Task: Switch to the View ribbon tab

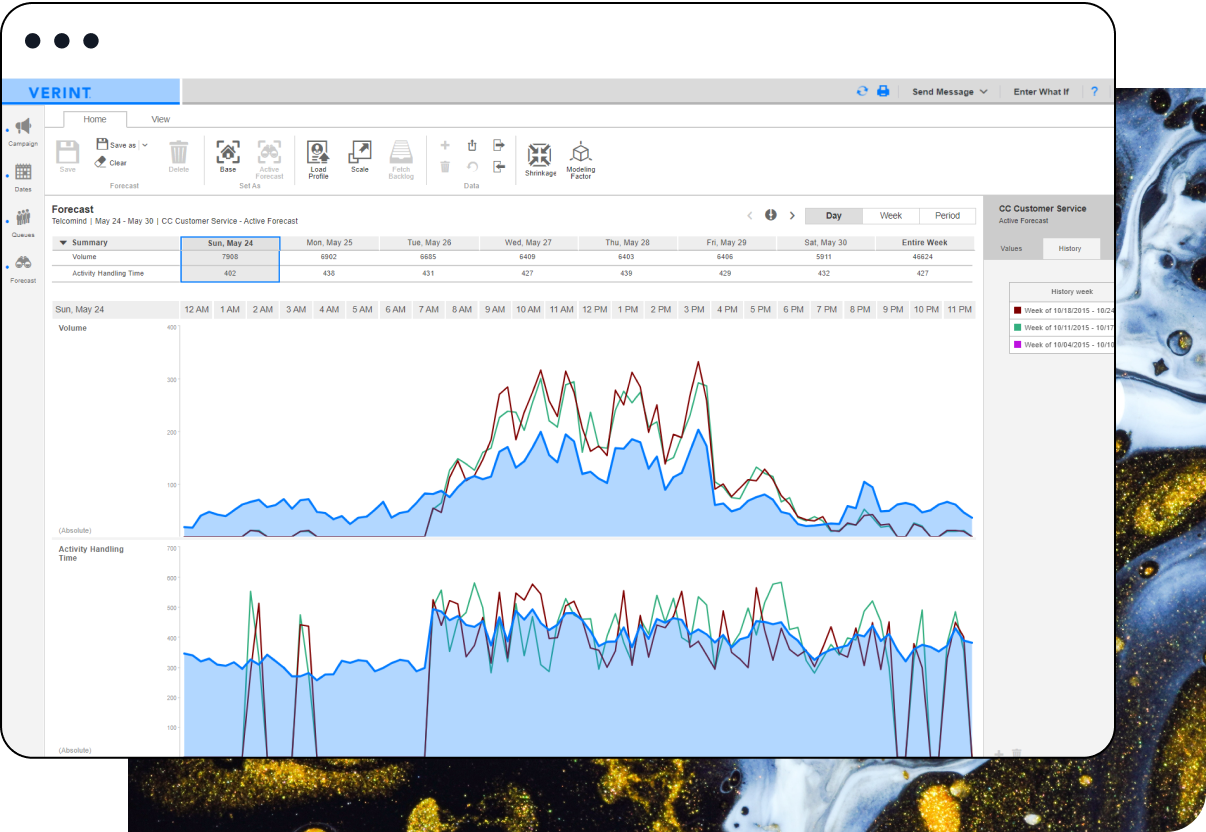Action: pyautogui.click(x=160, y=119)
